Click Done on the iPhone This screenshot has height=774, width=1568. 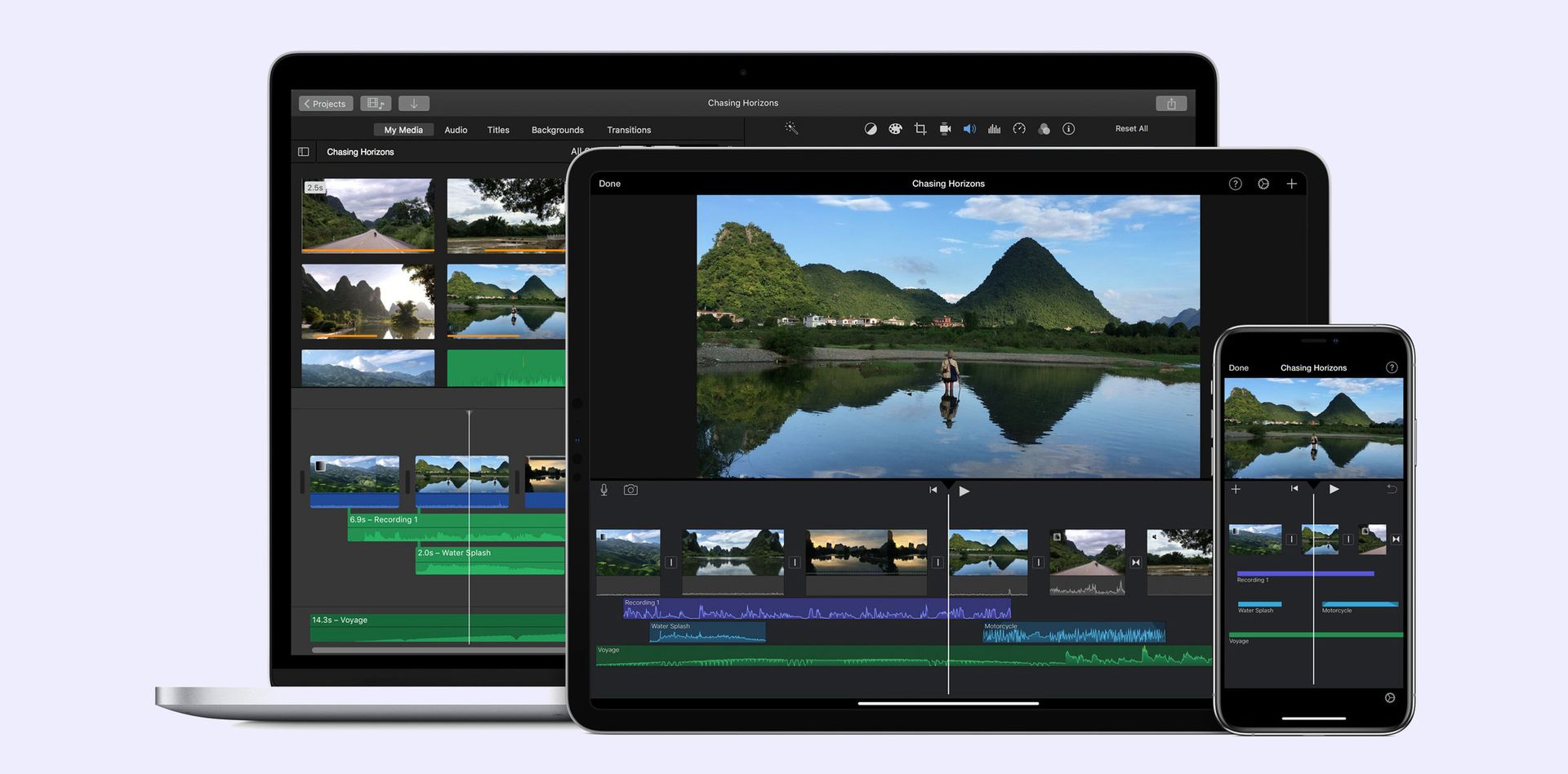coord(1238,368)
